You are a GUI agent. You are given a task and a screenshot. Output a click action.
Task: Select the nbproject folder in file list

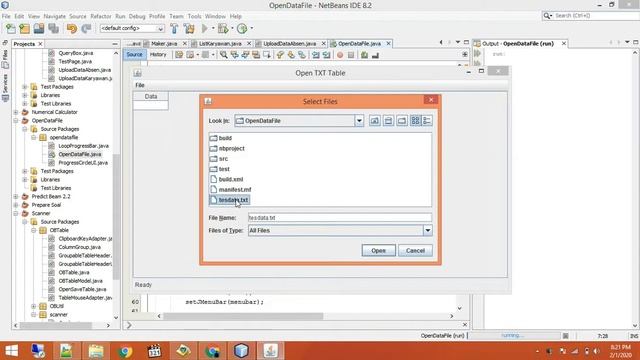(227, 148)
